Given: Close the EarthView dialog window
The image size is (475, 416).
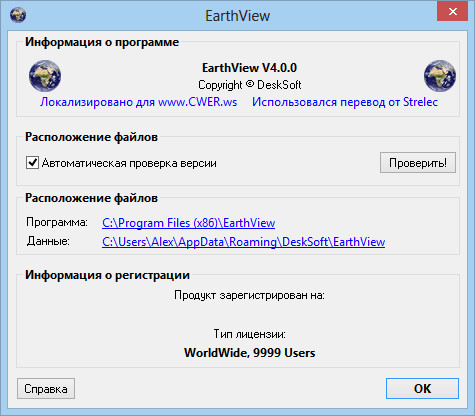Looking at the screenshot, I should [x=452, y=12].
